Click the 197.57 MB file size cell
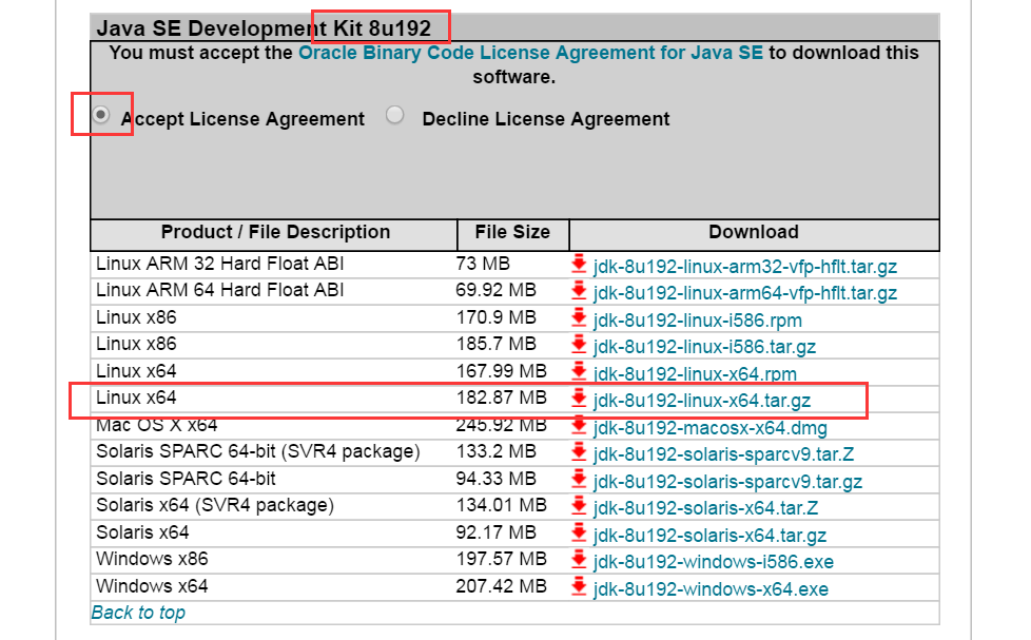The height and width of the screenshot is (640, 1031). (x=501, y=559)
